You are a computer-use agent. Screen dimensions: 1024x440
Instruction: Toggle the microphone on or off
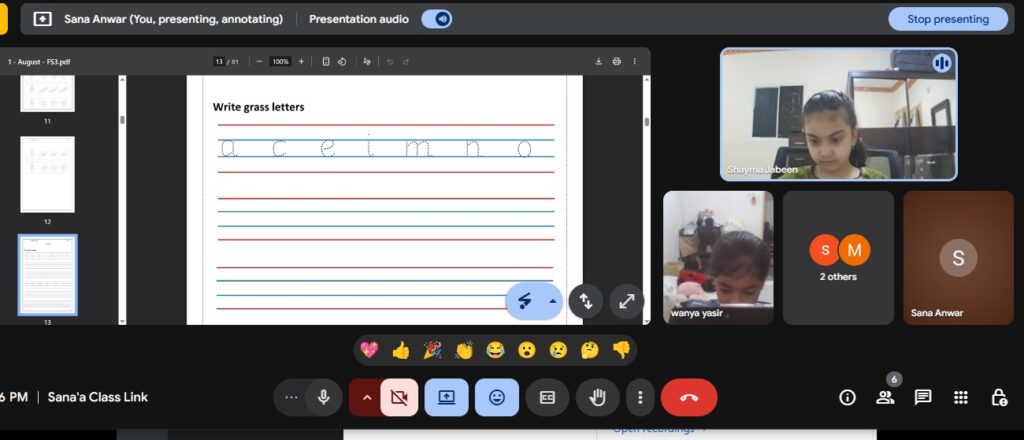323,397
